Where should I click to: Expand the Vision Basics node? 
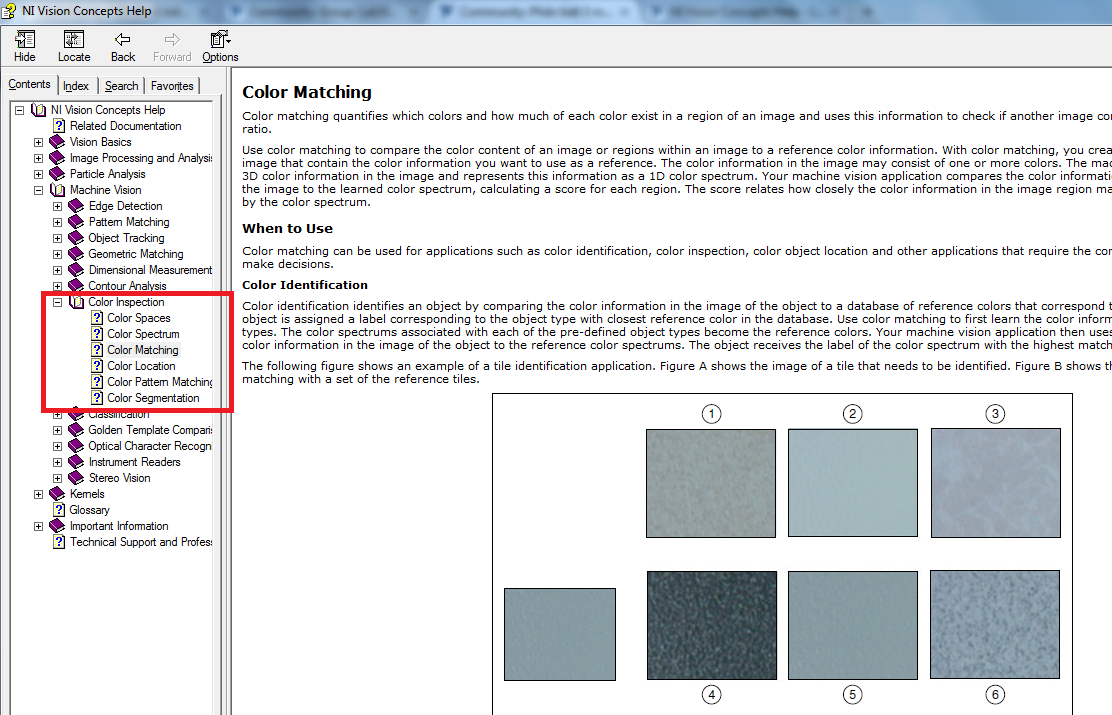(38, 142)
